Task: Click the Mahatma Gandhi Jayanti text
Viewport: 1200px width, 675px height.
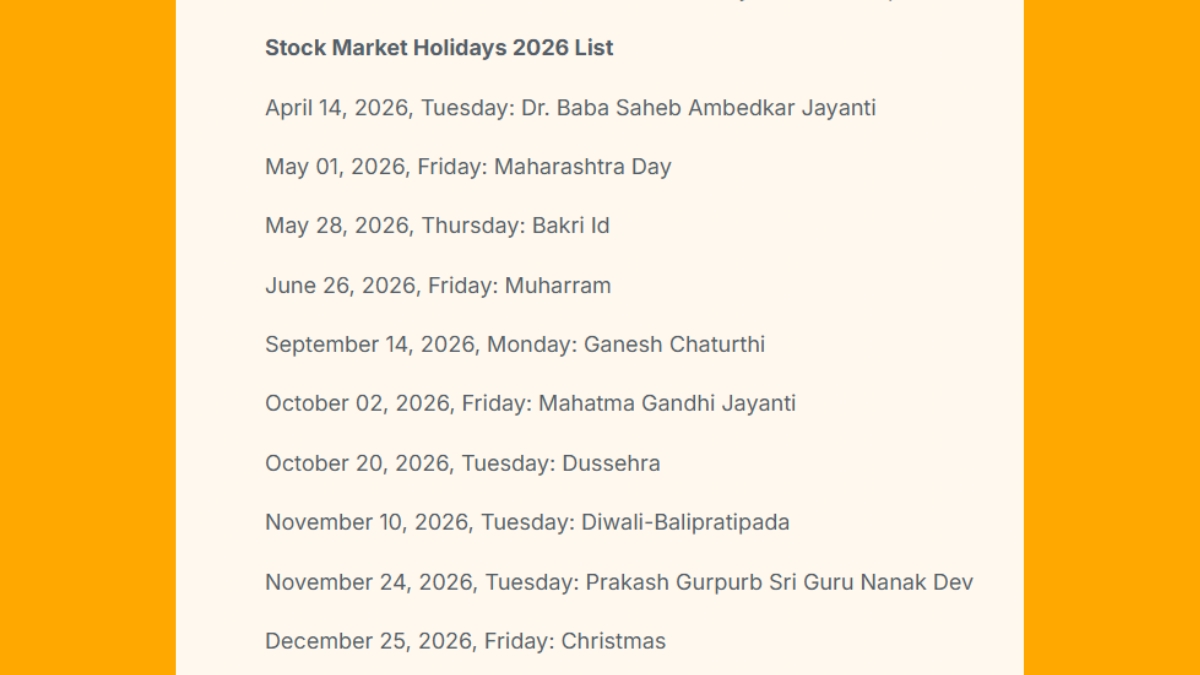Action: (667, 404)
